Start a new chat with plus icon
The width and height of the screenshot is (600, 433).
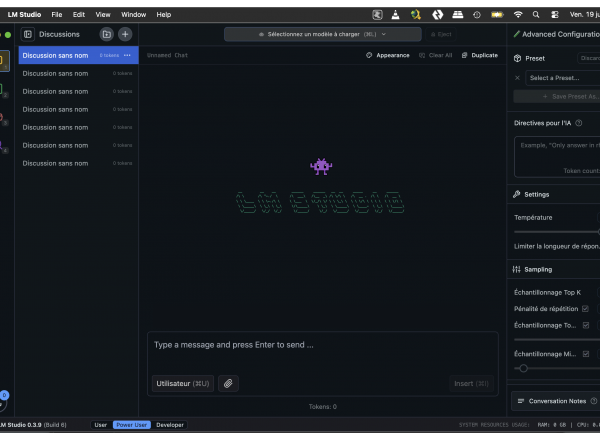tap(125, 34)
